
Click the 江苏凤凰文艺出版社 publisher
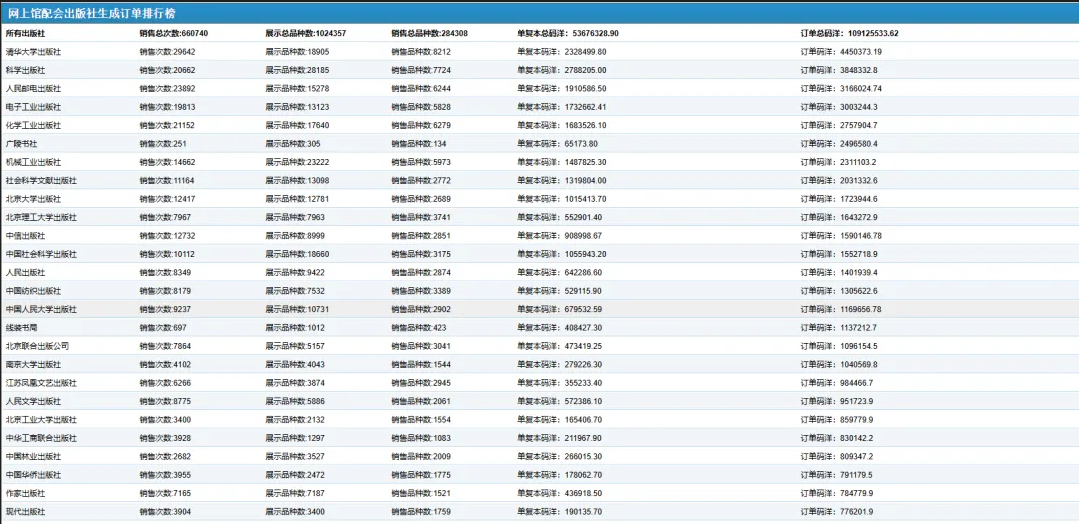[41, 383]
